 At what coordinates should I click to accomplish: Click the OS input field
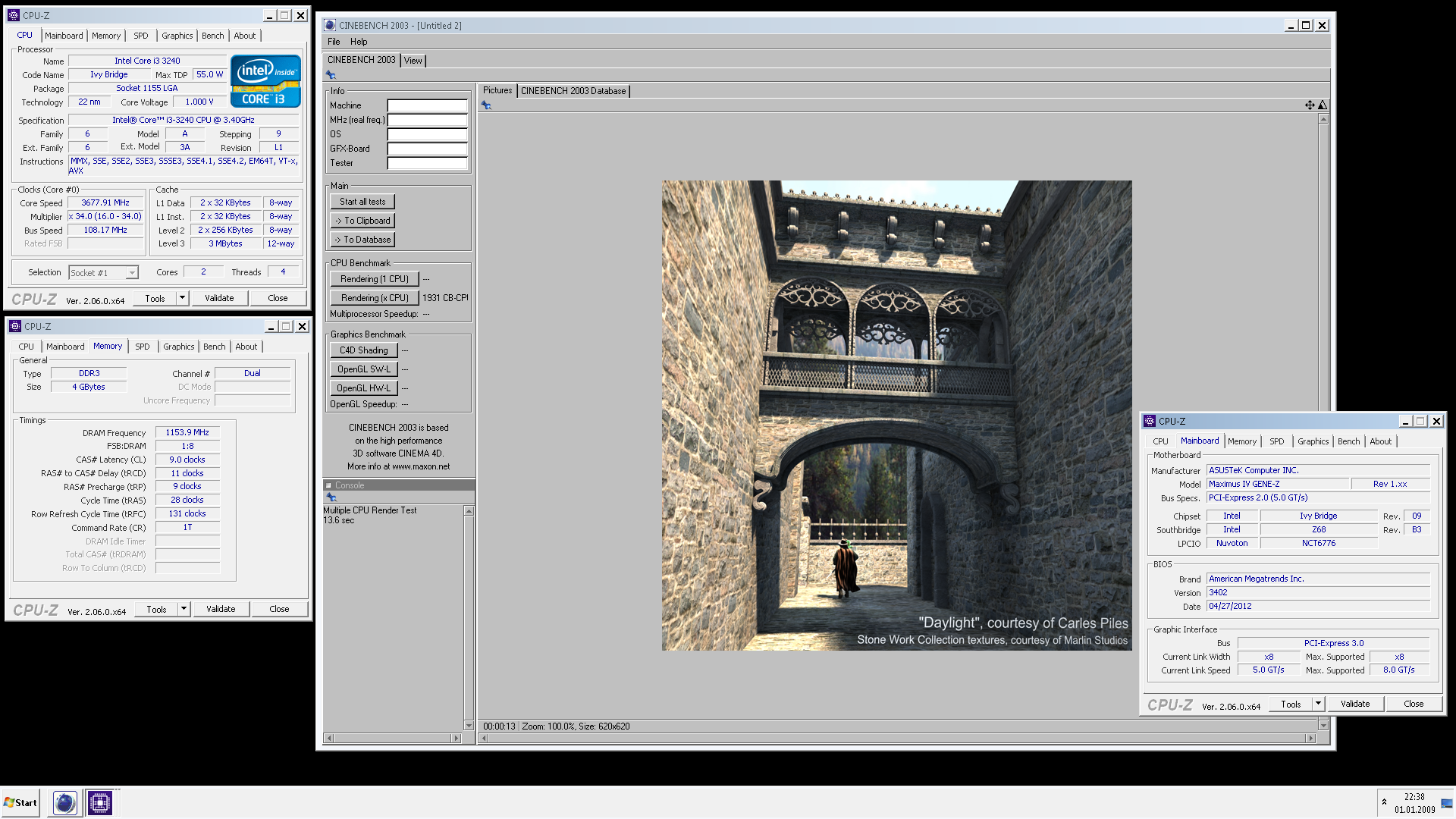tap(428, 134)
